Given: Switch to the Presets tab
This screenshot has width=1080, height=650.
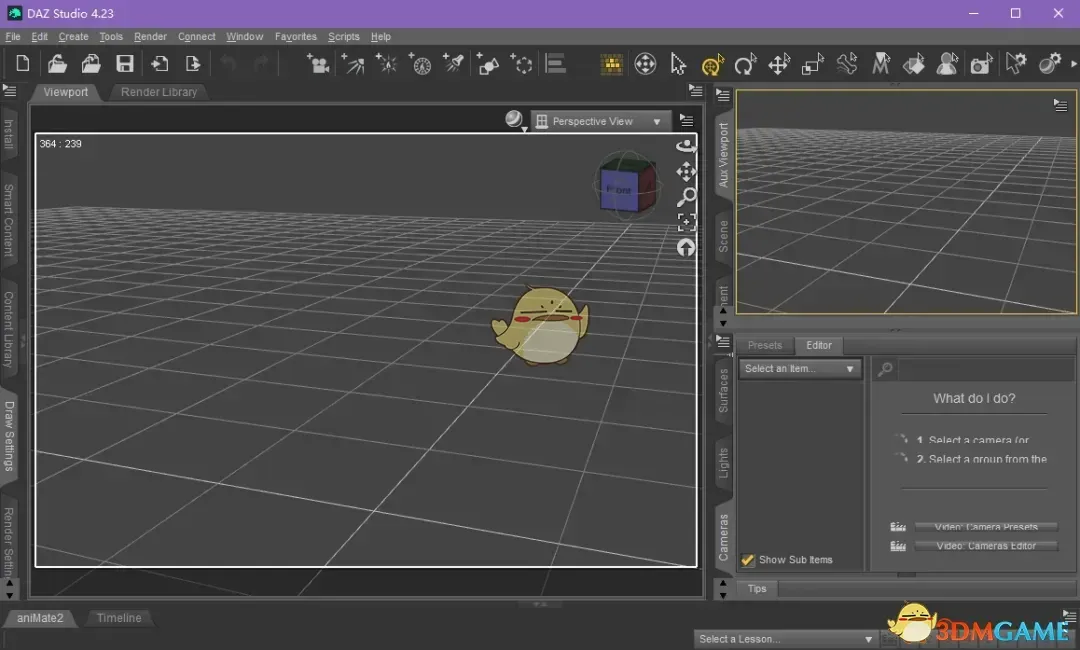Looking at the screenshot, I should click(x=765, y=345).
